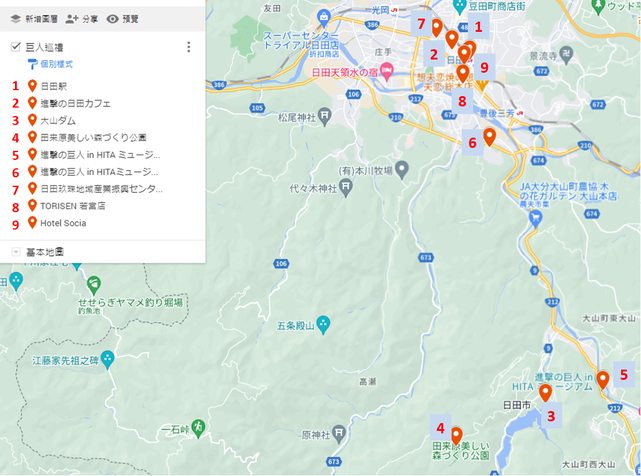Image resolution: width=641 pixels, height=476 pixels.
Task: Click the orange map pin beside number 6
Action: click(x=489, y=137)
